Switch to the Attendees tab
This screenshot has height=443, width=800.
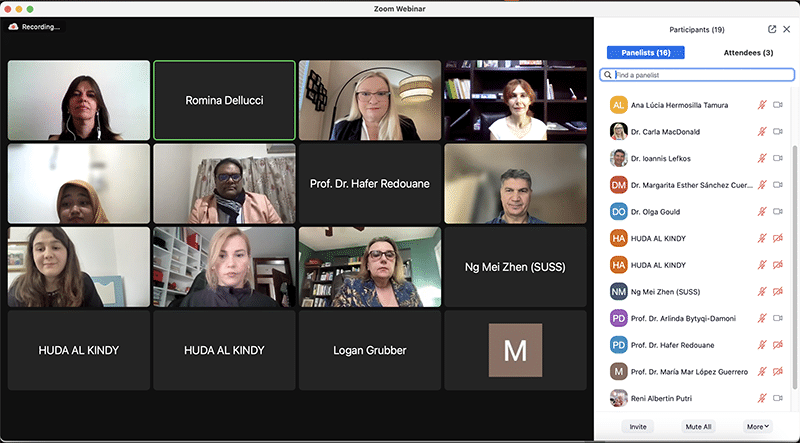point(748,52)
